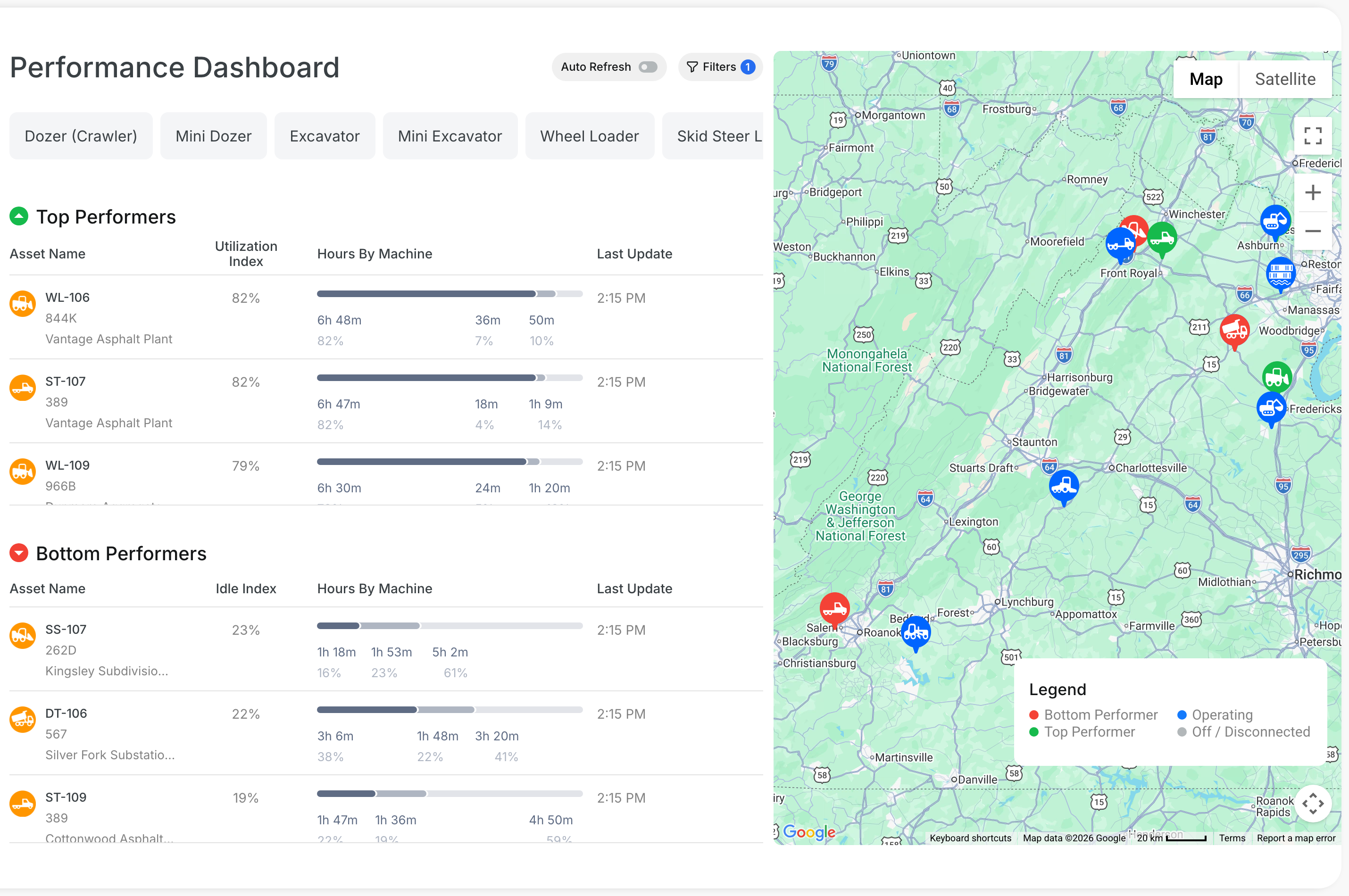This screenshot has width=1349, height=896.
Task: Open the DT-106 asset name
Action: (67, 713)
